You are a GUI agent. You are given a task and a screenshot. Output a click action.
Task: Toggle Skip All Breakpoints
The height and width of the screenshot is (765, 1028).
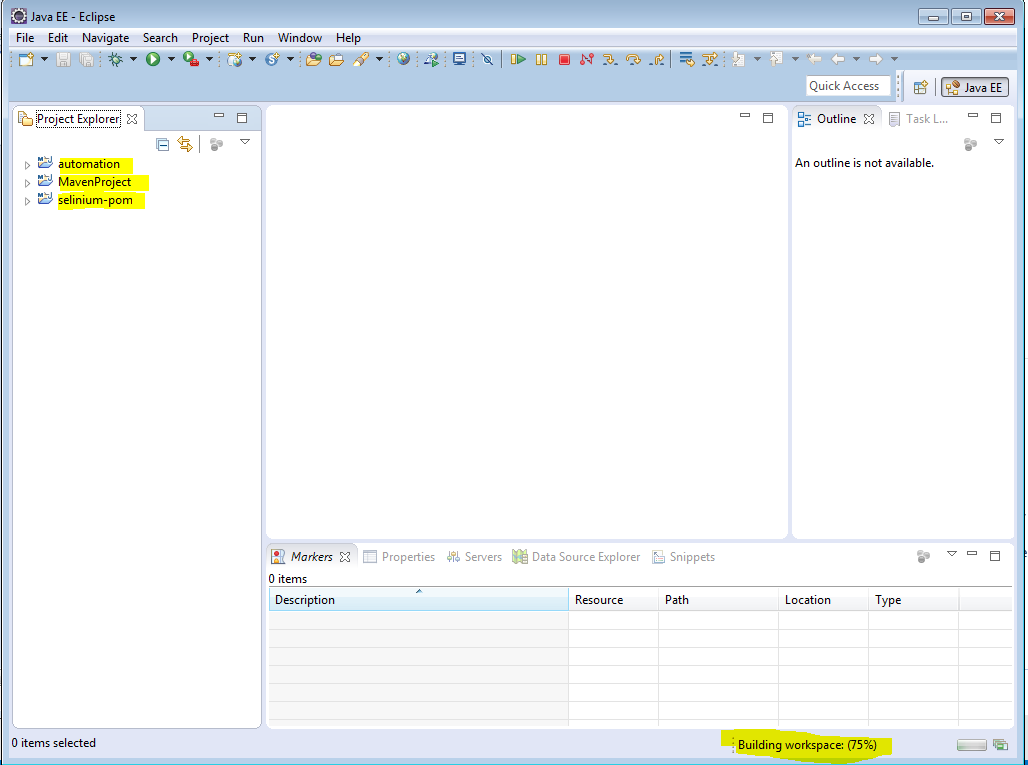click(487, 60)
